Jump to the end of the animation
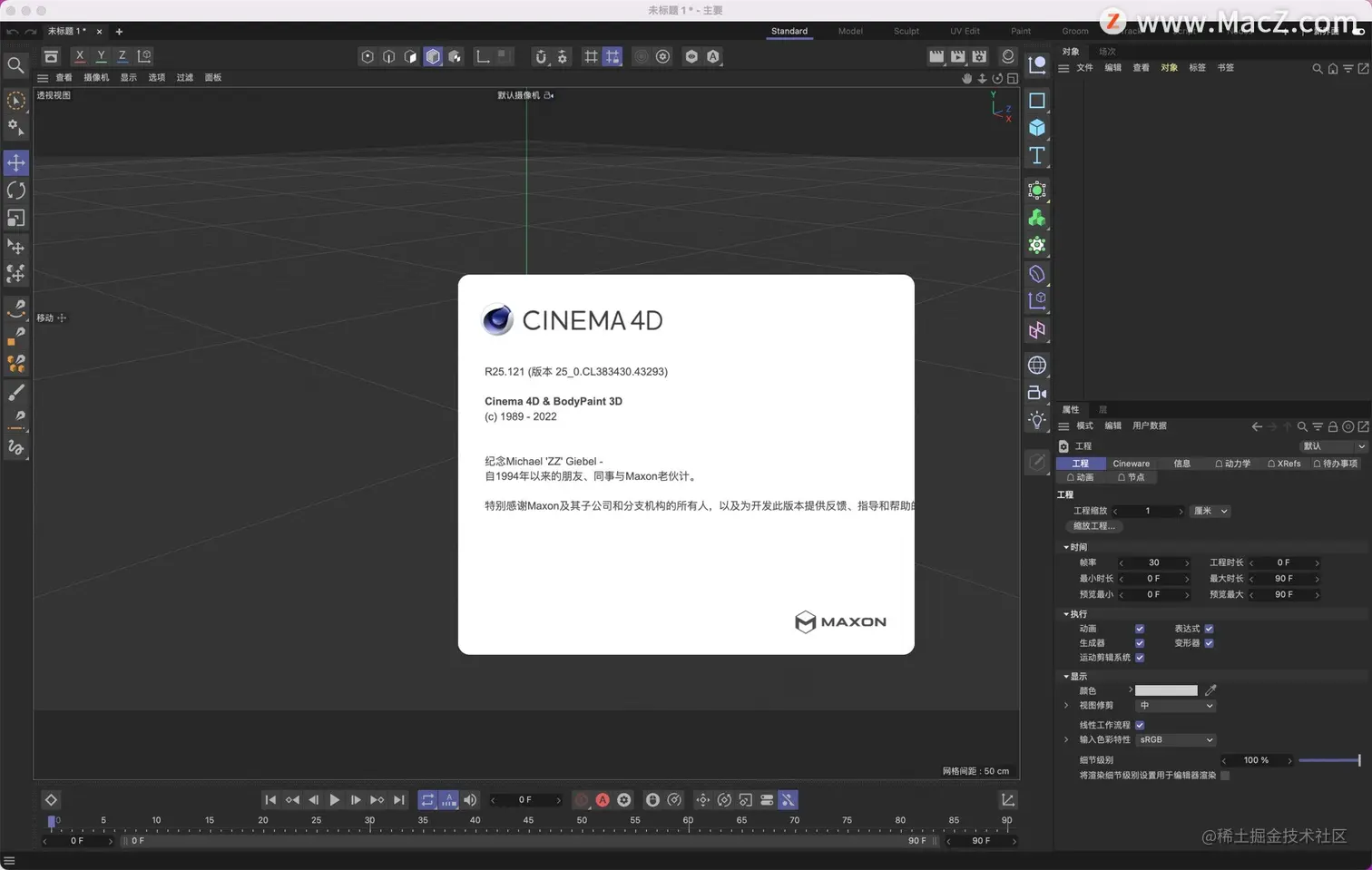The height and width of the screenshot is (870, 1372). pyautogui.click(x=398, y=800)
